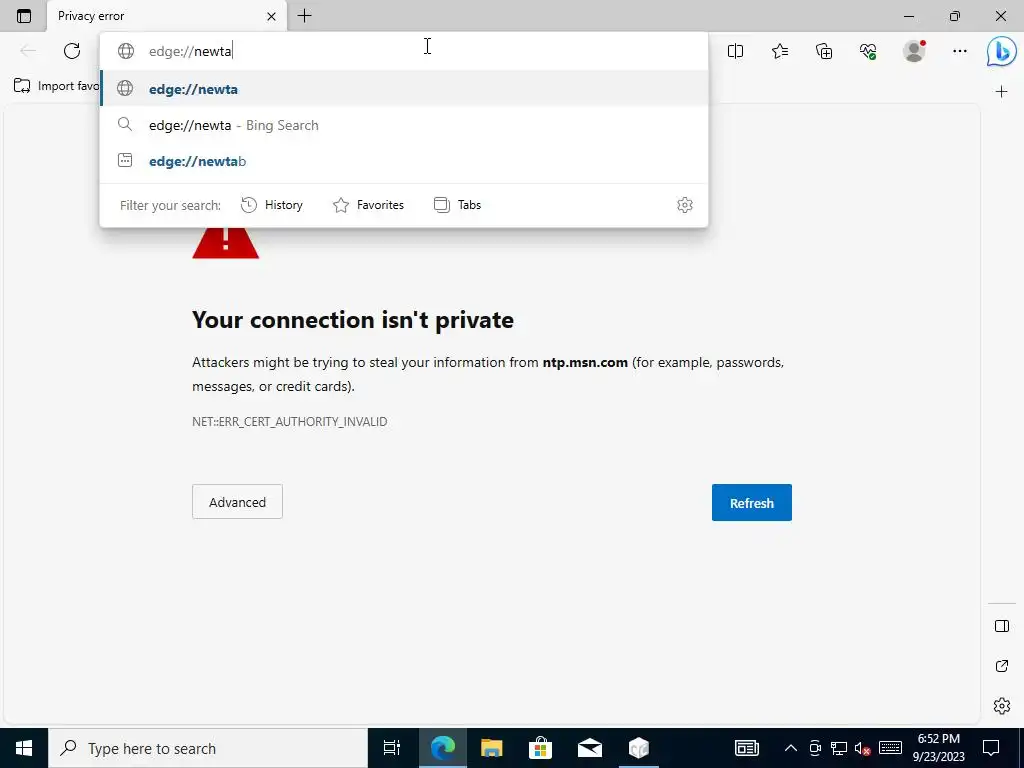Open a new tab with plus icon
Viewport: 1024px width, 768px height.
(x=304, y=16)
